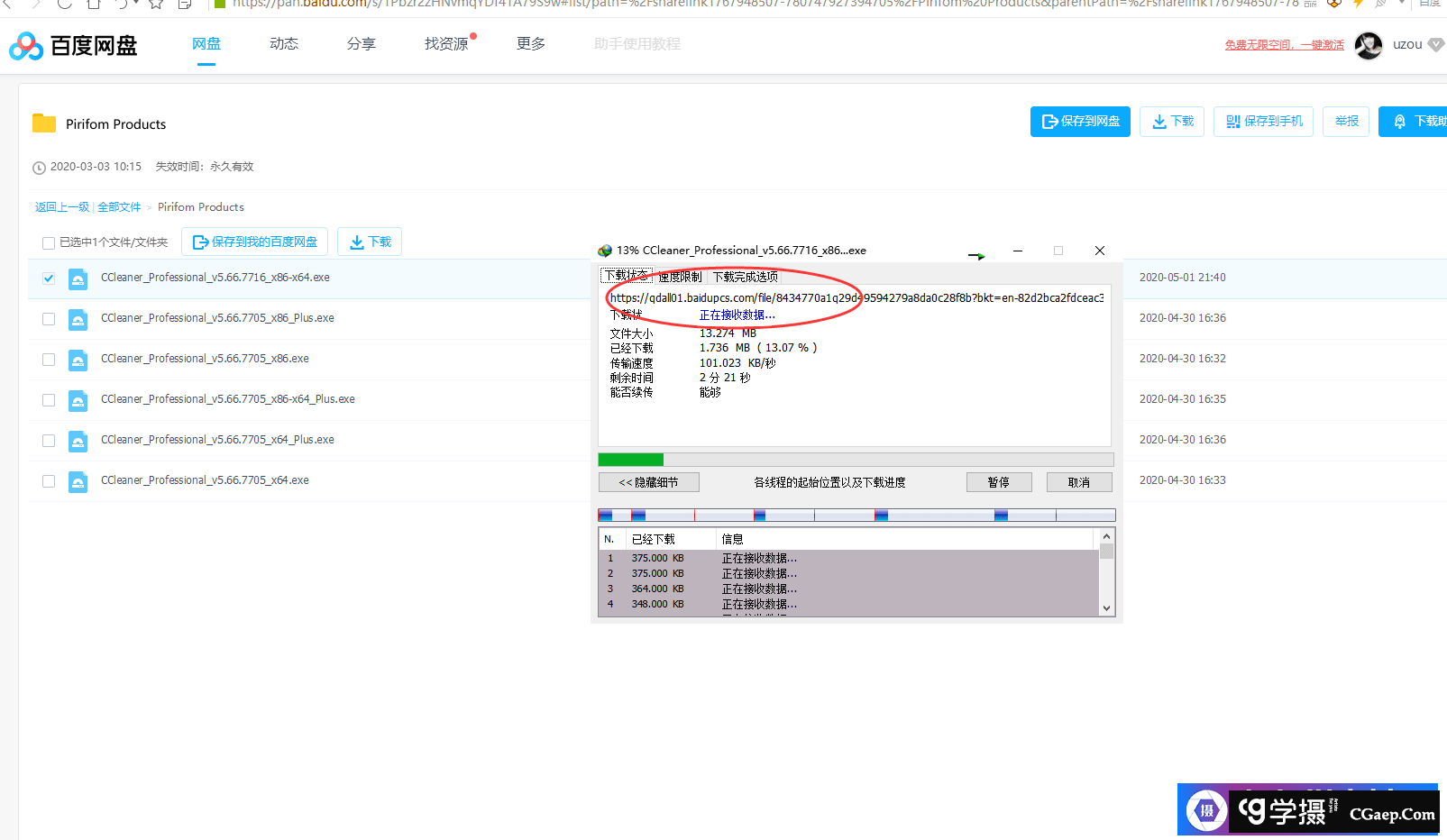
Task: Open the user avatar profile picture
Action: 1368,45
